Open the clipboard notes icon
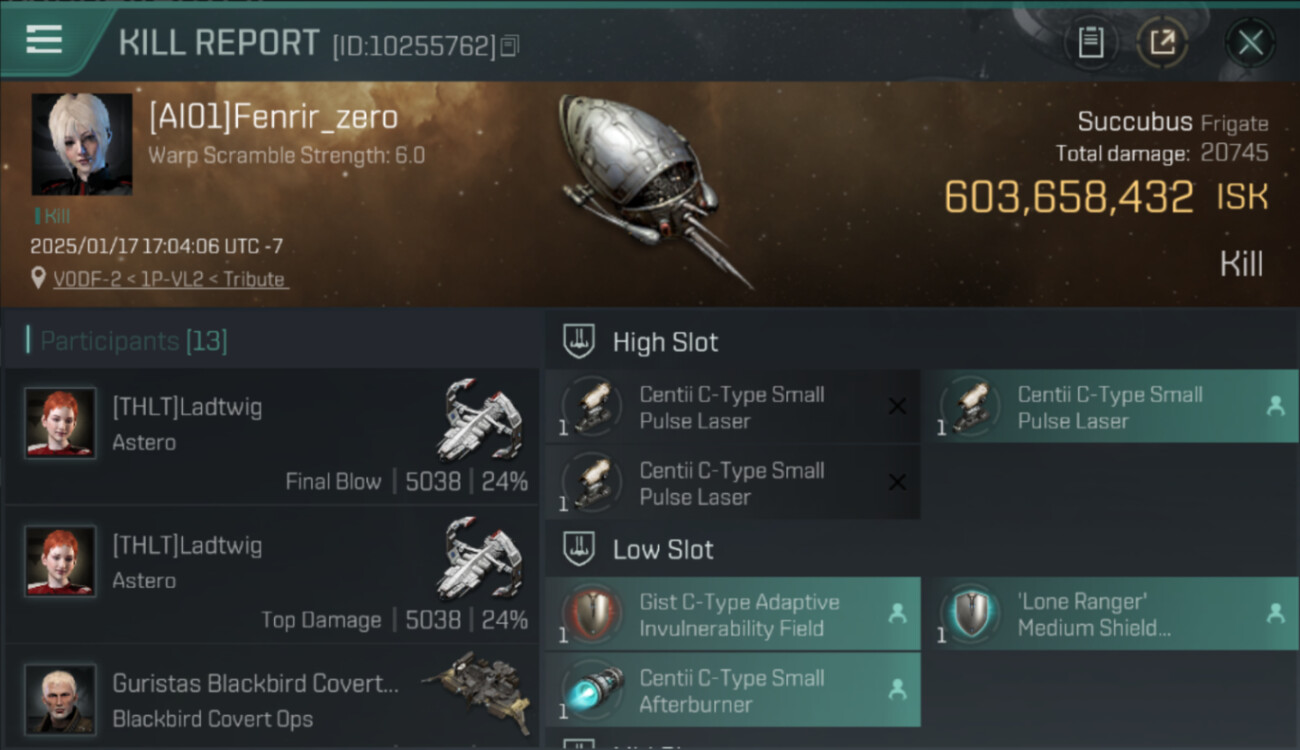Image resolution: width=1300 pixels, height=750 pixels. (x=1090, y=43)
